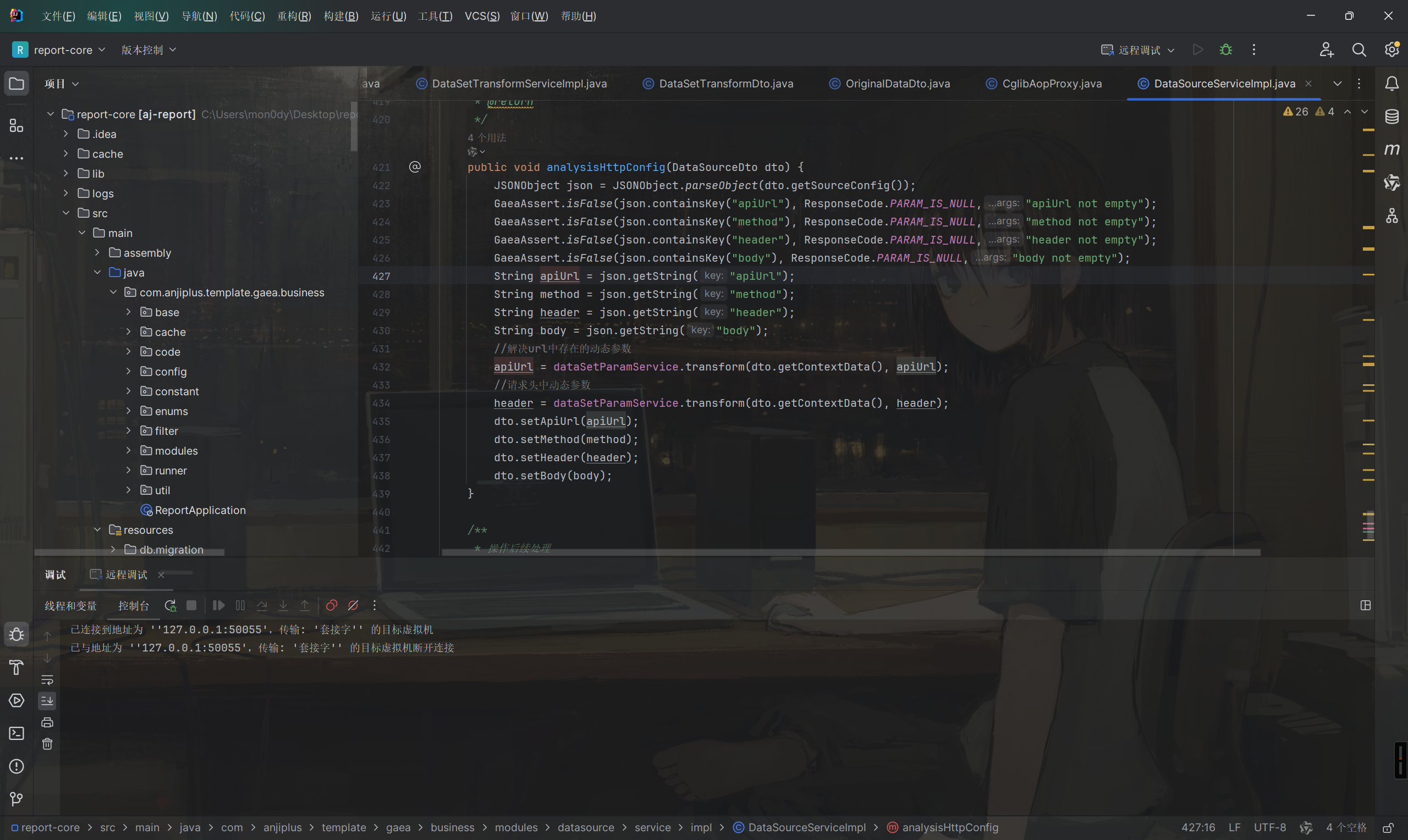Toggle scroll to end of console
This screenshot has height=840, width=1408.
click(x=47, y=701)
